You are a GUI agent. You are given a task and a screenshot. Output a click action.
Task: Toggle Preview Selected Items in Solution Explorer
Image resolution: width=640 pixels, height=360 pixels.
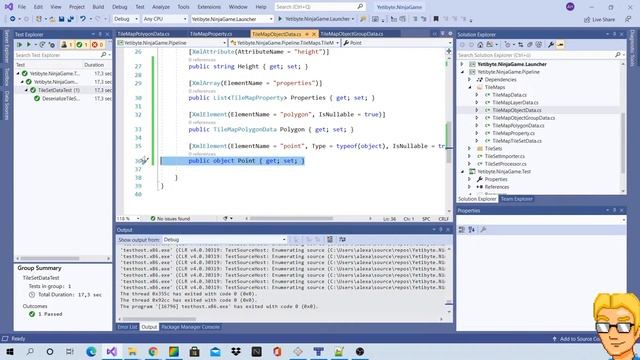[x=560, y=44]
